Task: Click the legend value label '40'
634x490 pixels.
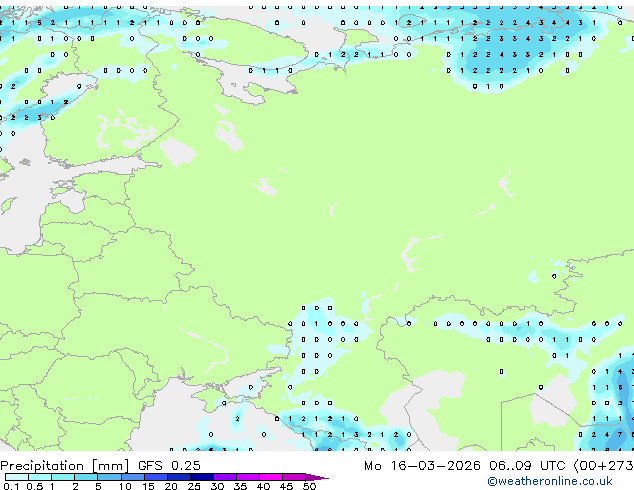Action: click(263, 486)
